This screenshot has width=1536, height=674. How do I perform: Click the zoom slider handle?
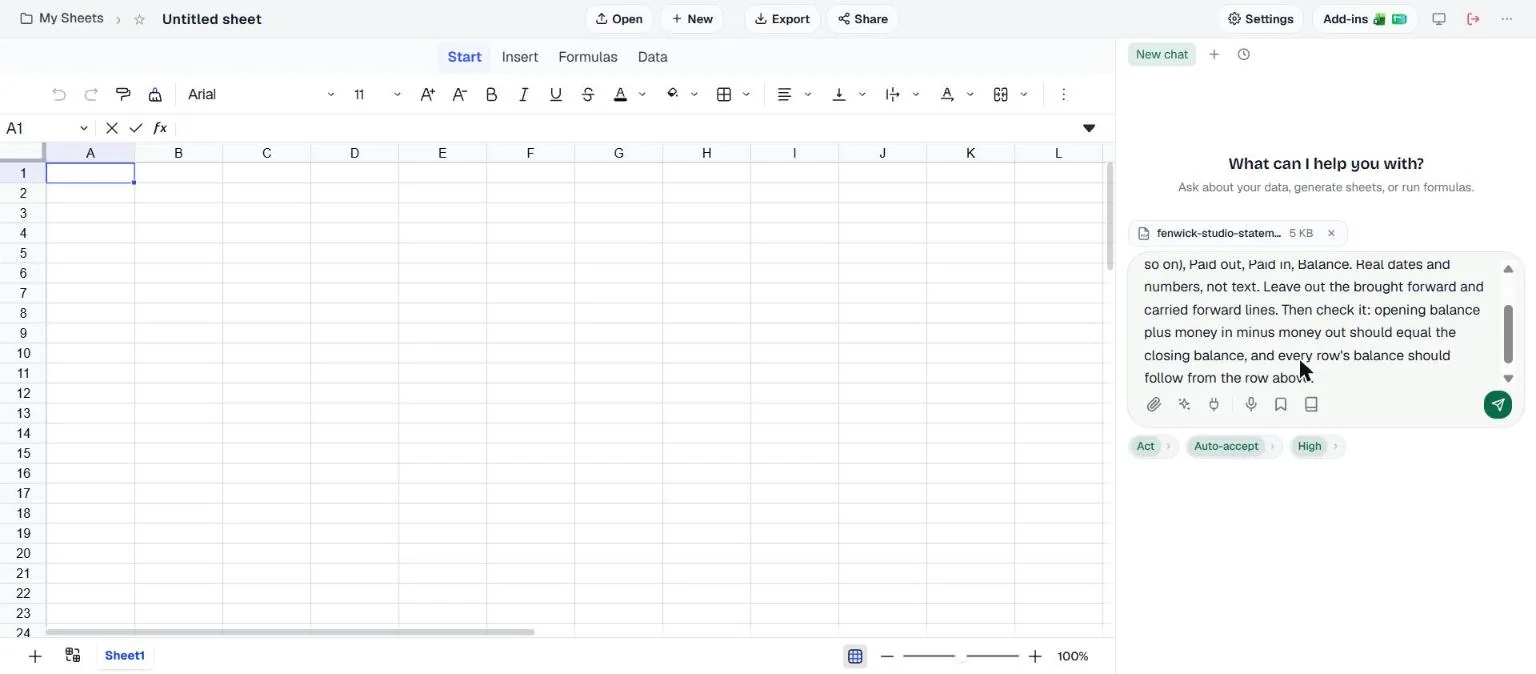(961, 657)
